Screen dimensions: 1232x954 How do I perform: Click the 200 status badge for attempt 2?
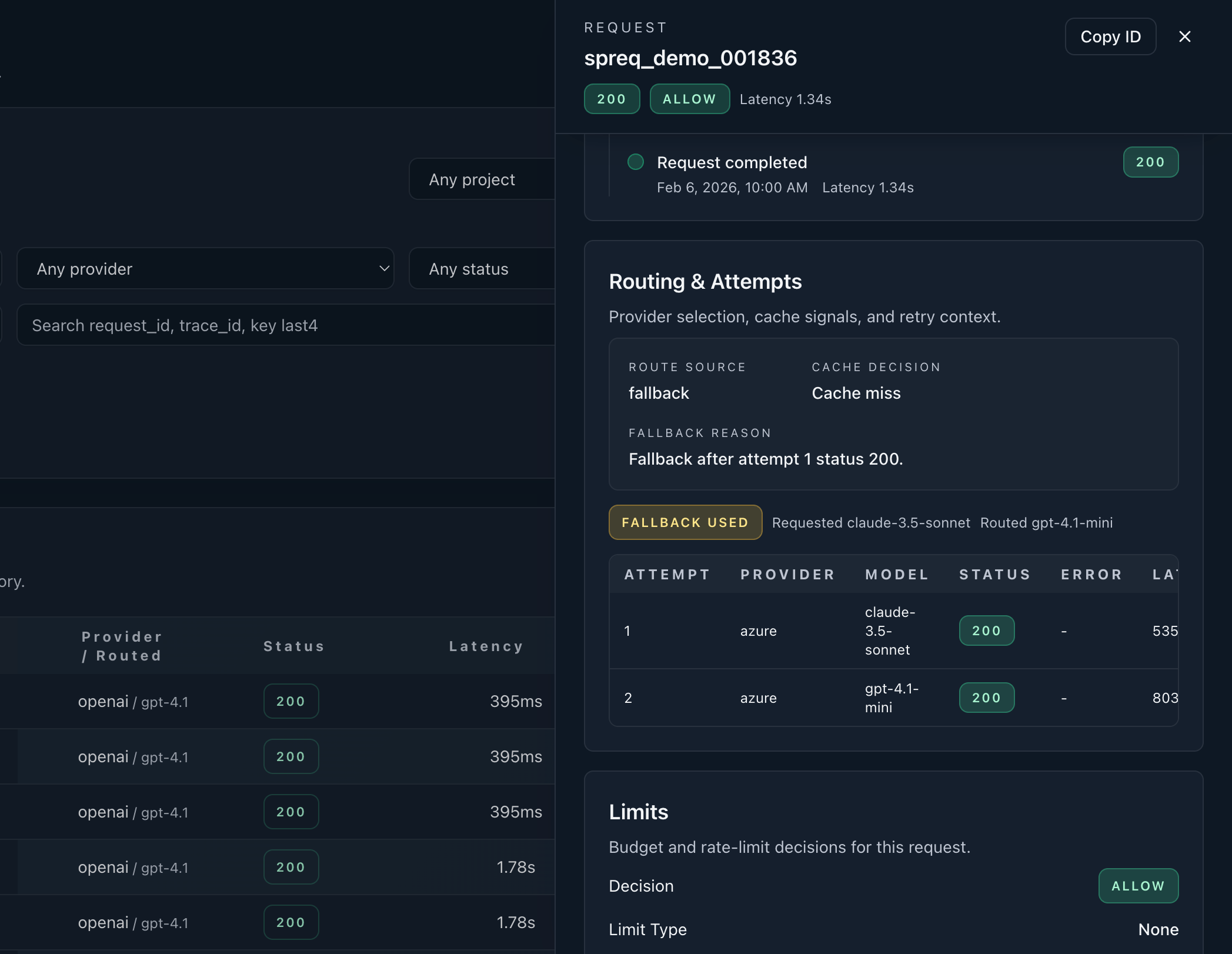point(986,698)
